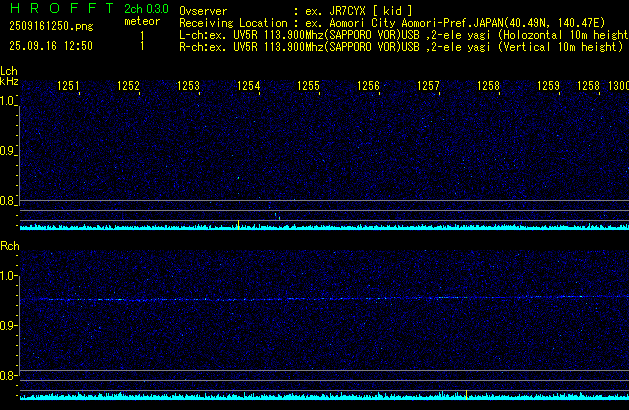The width and height of the screenshot is (629, 410).
Task: Select the 1300 time tick label
Action: (x=619, y=86)
